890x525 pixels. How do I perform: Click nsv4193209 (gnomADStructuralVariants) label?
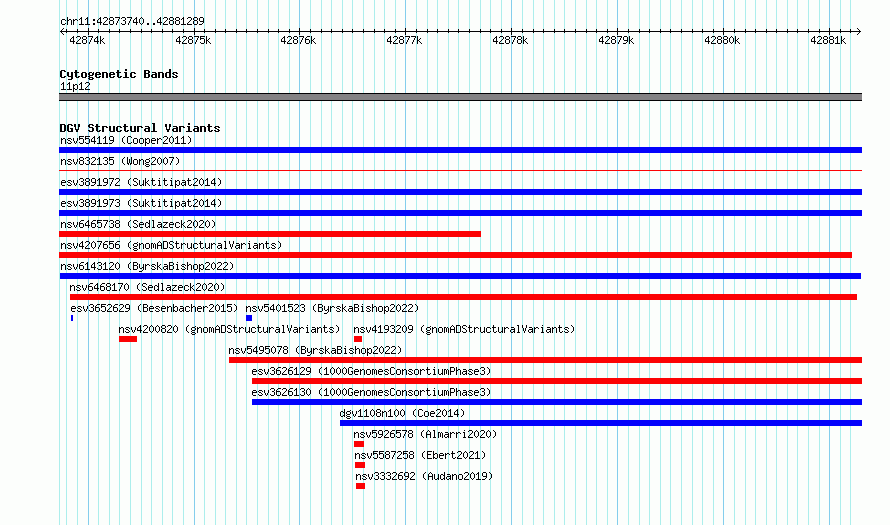(x=464, y=329)
